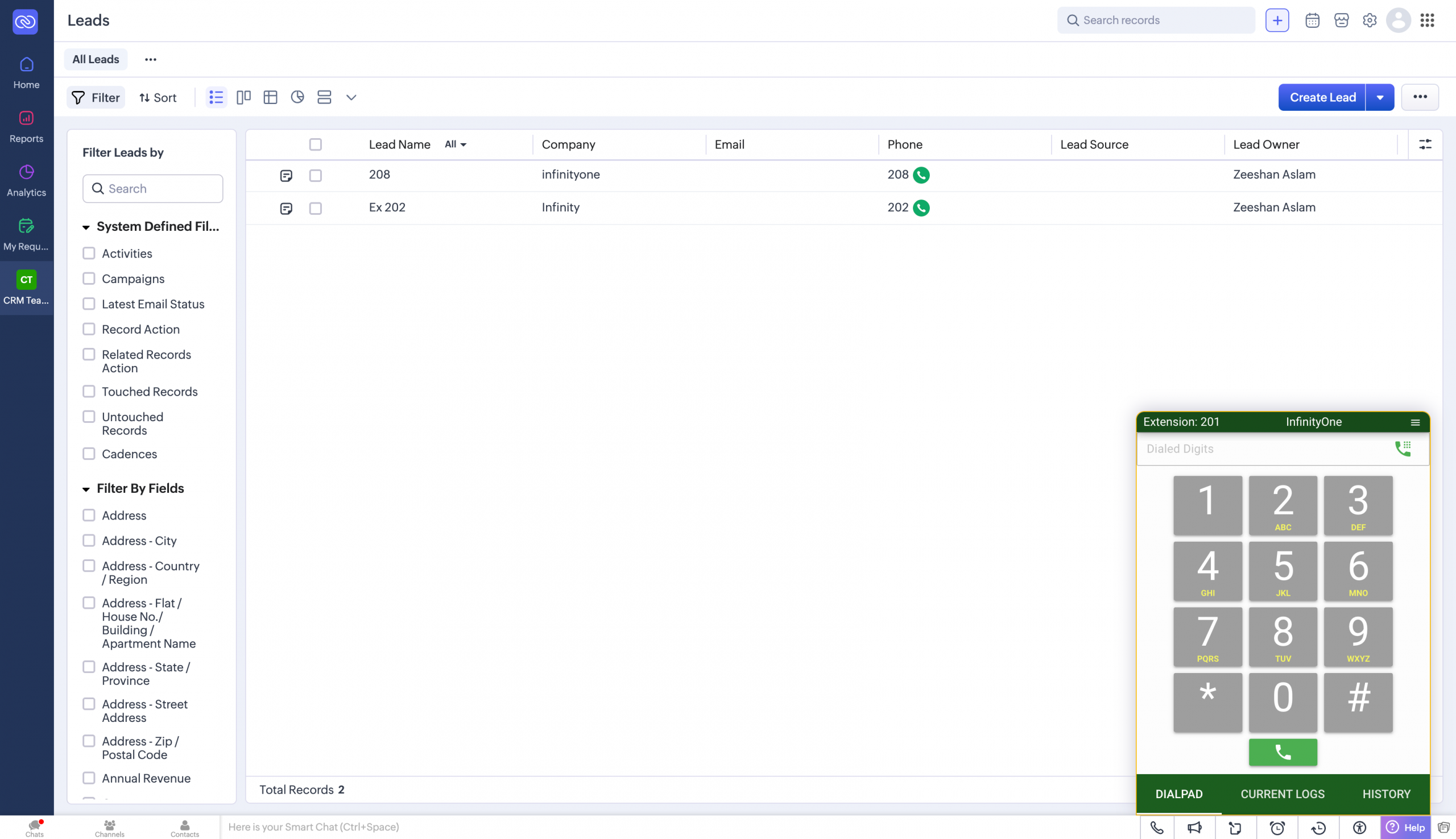Open the more options menu beside All Leads
1456x839 pixels.
(x=151, y=60)
